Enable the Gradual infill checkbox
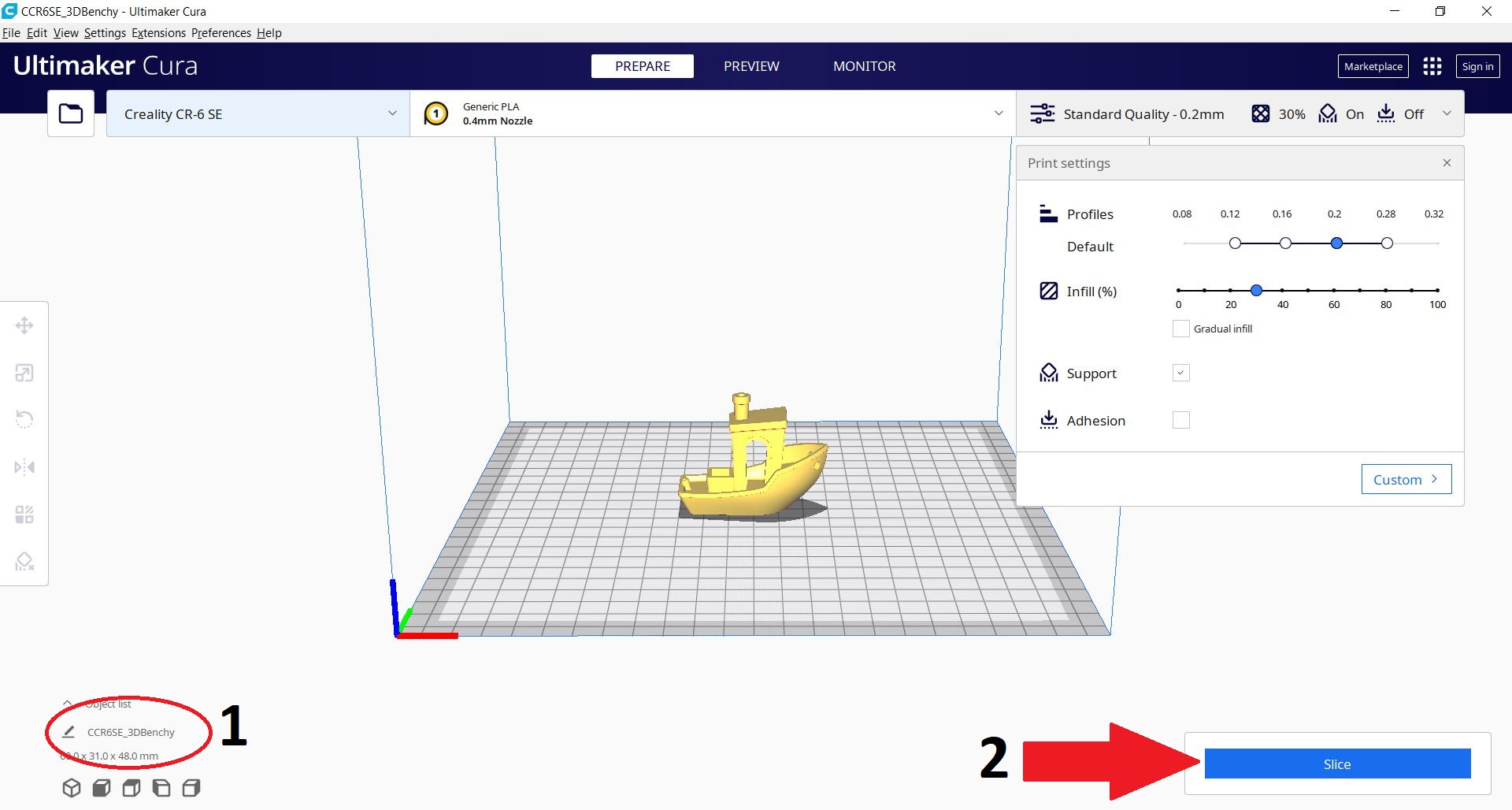1512x810 pixels. point(1180,329)
